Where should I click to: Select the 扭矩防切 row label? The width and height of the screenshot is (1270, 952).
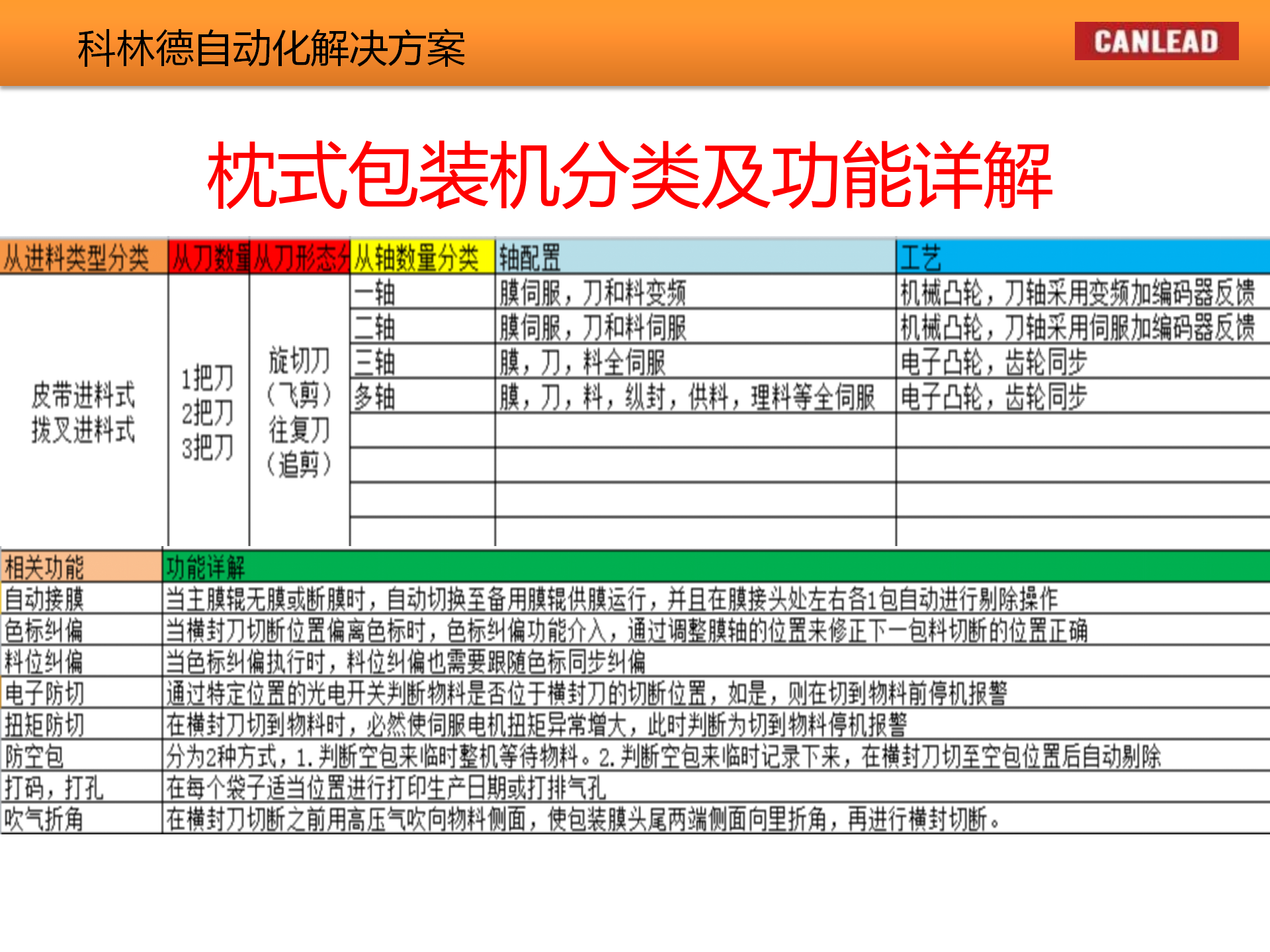[x=81, y=725]
